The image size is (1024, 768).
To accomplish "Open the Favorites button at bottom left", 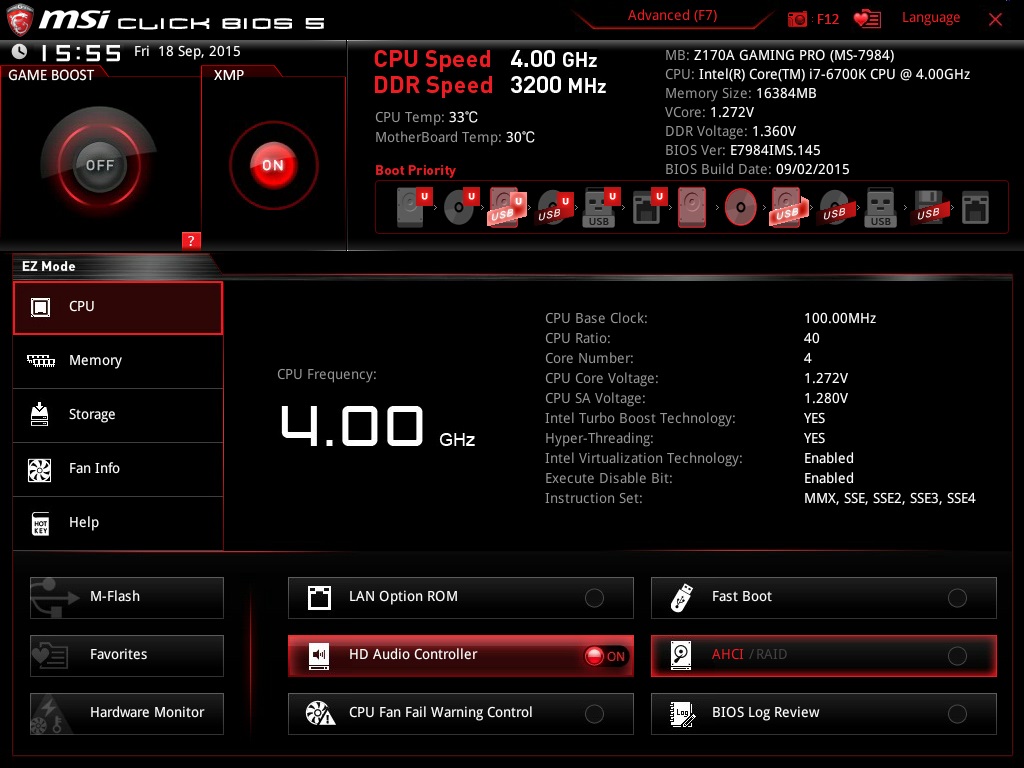I will pos(127,655).
